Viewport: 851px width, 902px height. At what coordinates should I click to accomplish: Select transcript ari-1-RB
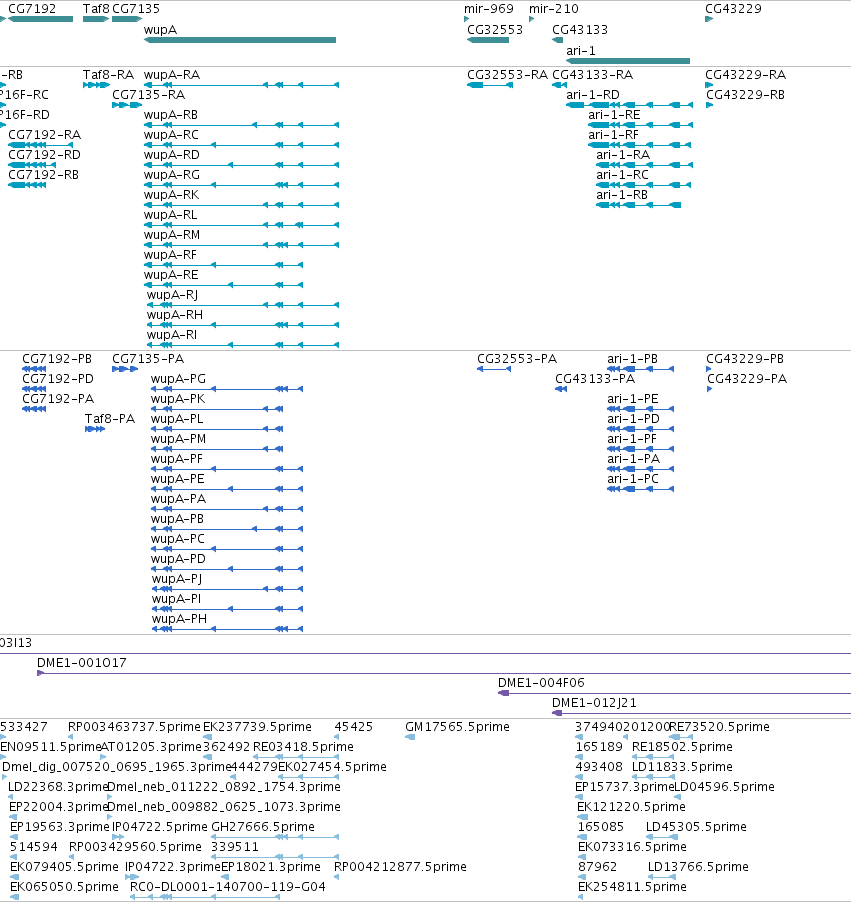[639, 205]
